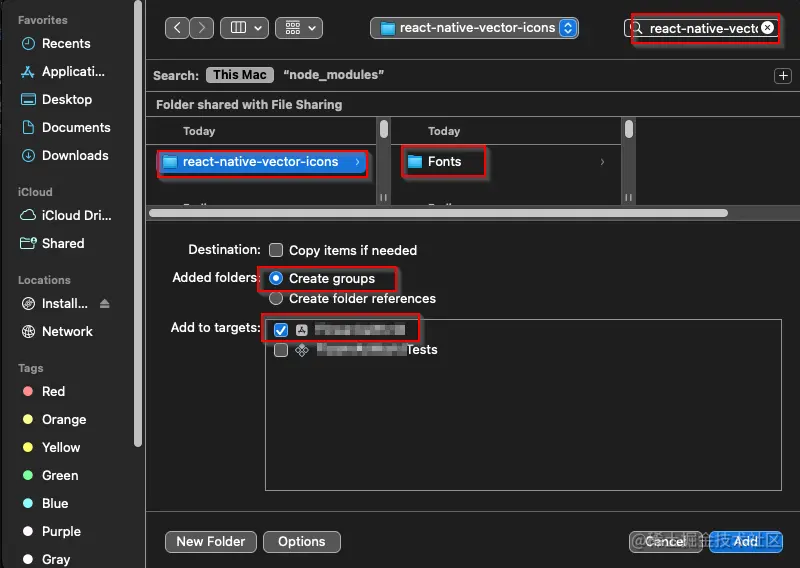This screenshot has width=800, height=568.
Task: Select Create groups radio button
Action: (x=276, y=278)
